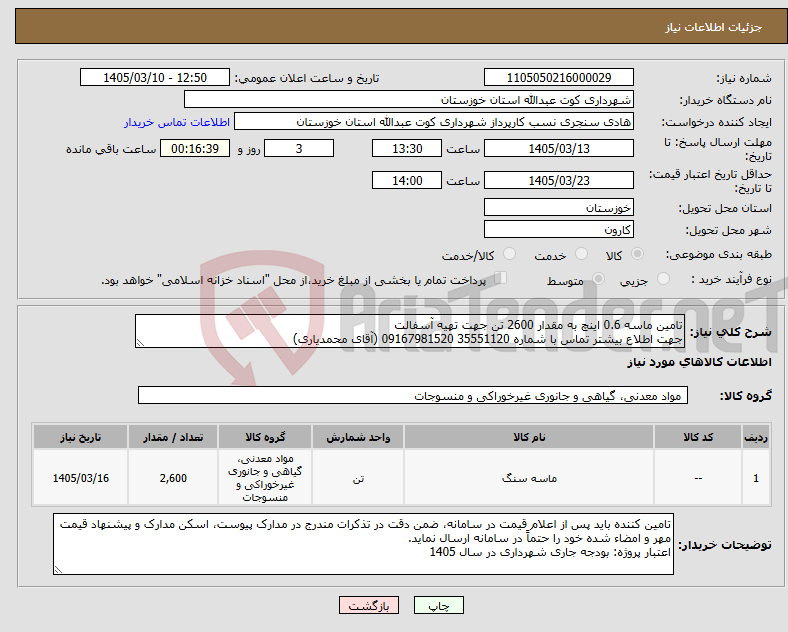Click the چاپ print button
788x632 pixels.
pyautogui.click(x=439, y=605)
